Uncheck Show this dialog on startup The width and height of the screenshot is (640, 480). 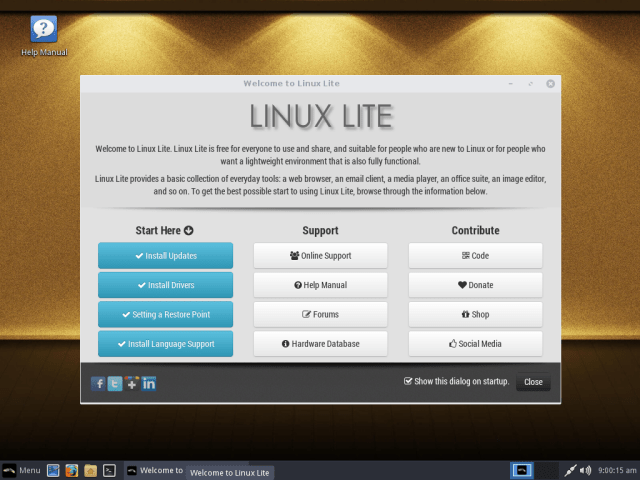(x=408, y=381)
